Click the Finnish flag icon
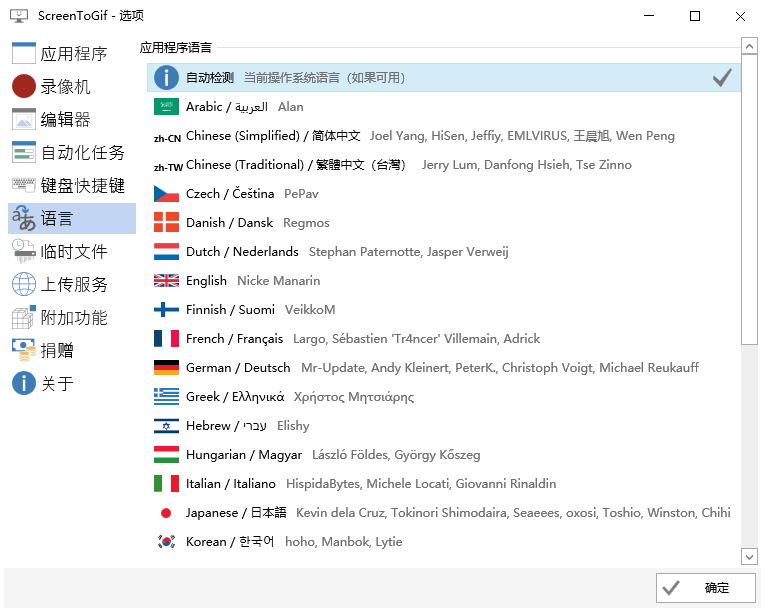 tap(166, 309)
